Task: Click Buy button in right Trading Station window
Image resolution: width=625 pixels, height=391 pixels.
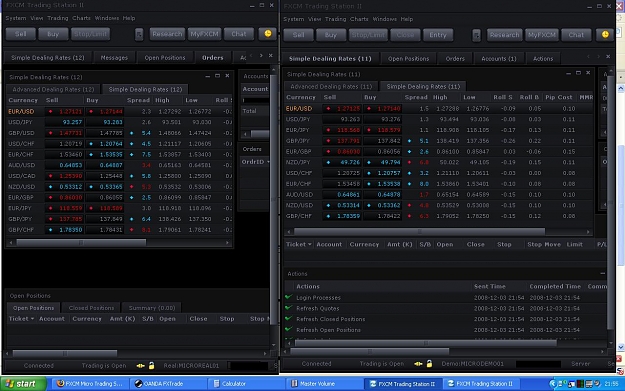Action: point(330,35)
